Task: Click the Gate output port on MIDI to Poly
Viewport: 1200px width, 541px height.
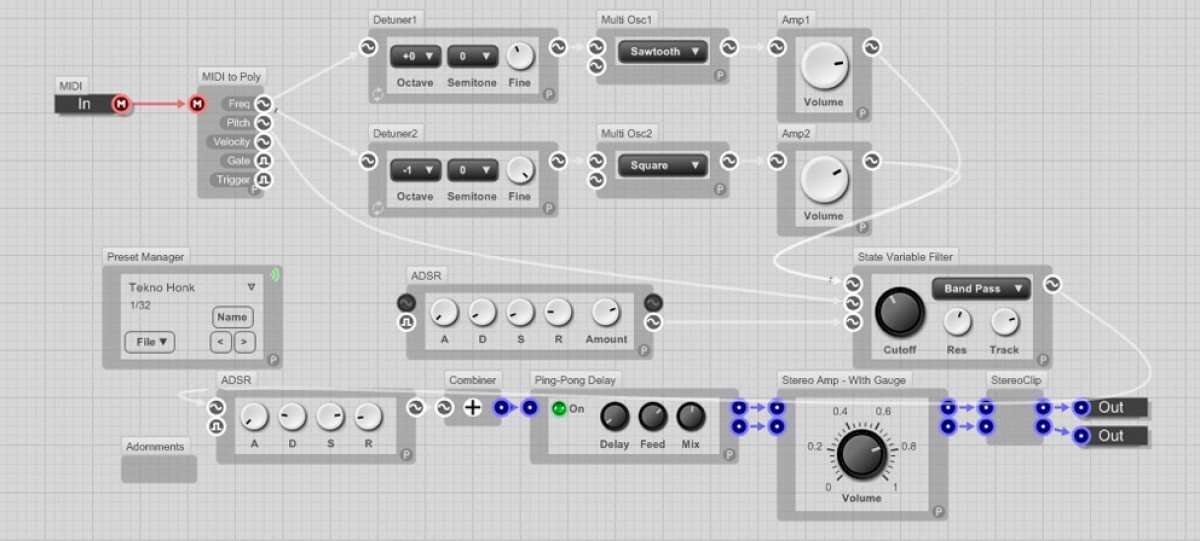Action: click(263, 161)
